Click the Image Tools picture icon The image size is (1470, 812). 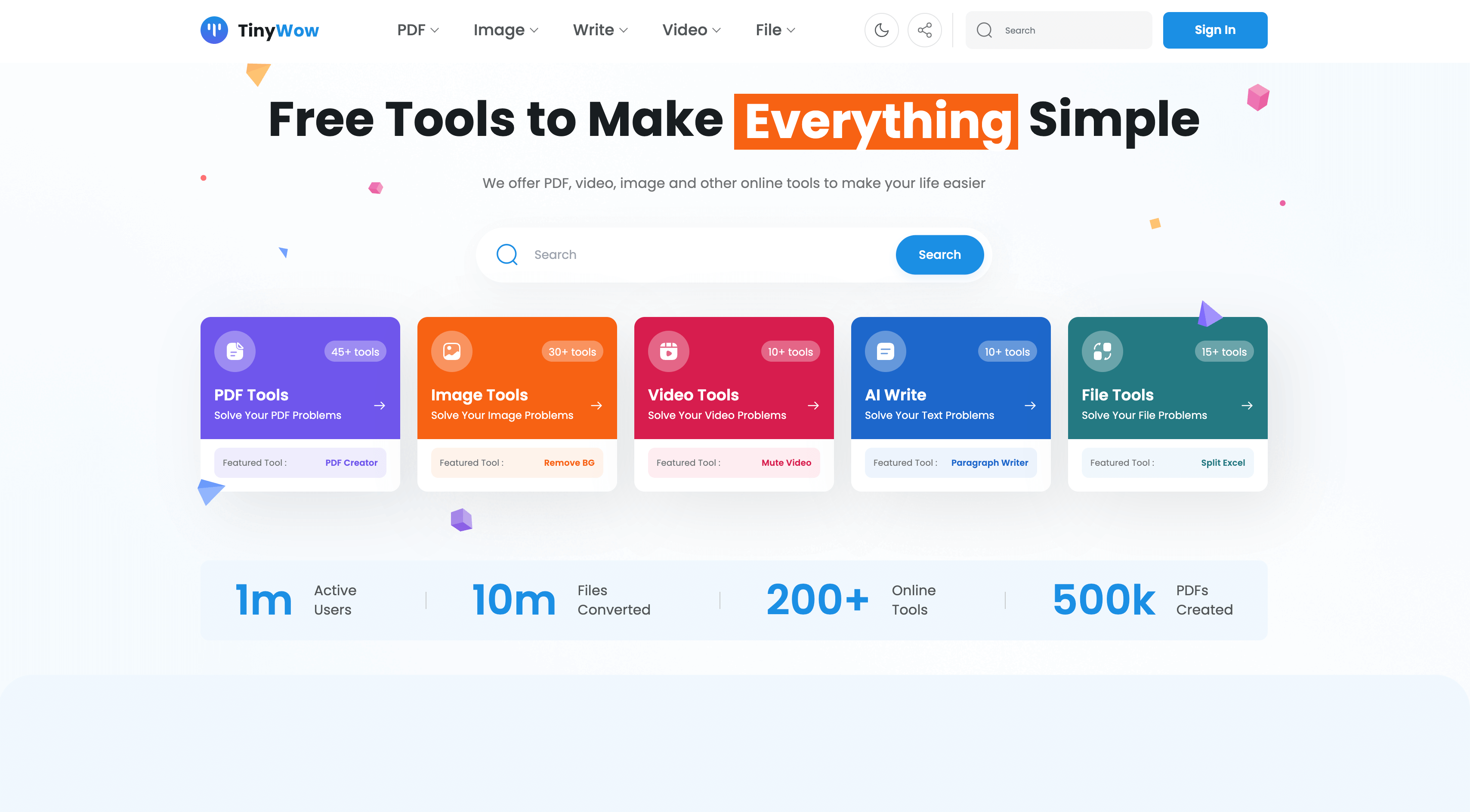(451, 351)
